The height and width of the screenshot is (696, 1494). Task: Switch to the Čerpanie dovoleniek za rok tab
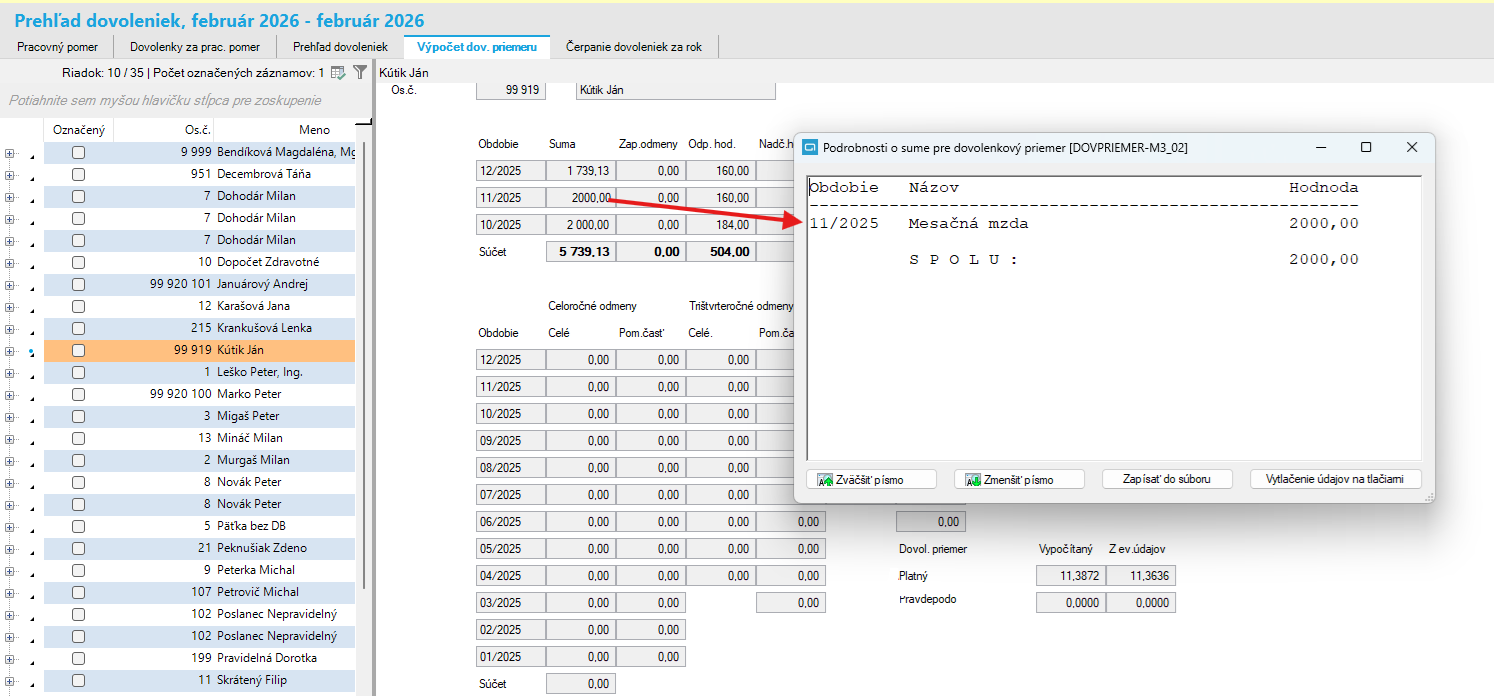click(633, 47)
